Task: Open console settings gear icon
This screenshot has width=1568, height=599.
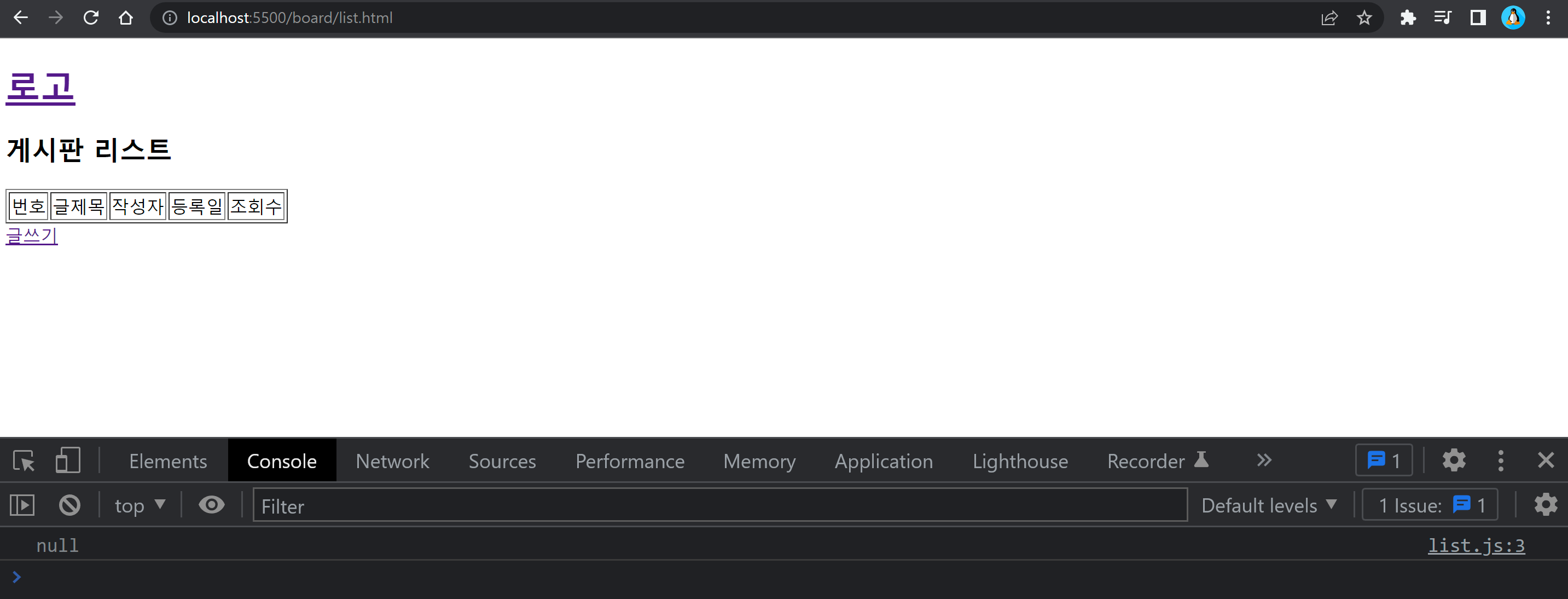Action: pyautogui.click(x=1545, y=505)
